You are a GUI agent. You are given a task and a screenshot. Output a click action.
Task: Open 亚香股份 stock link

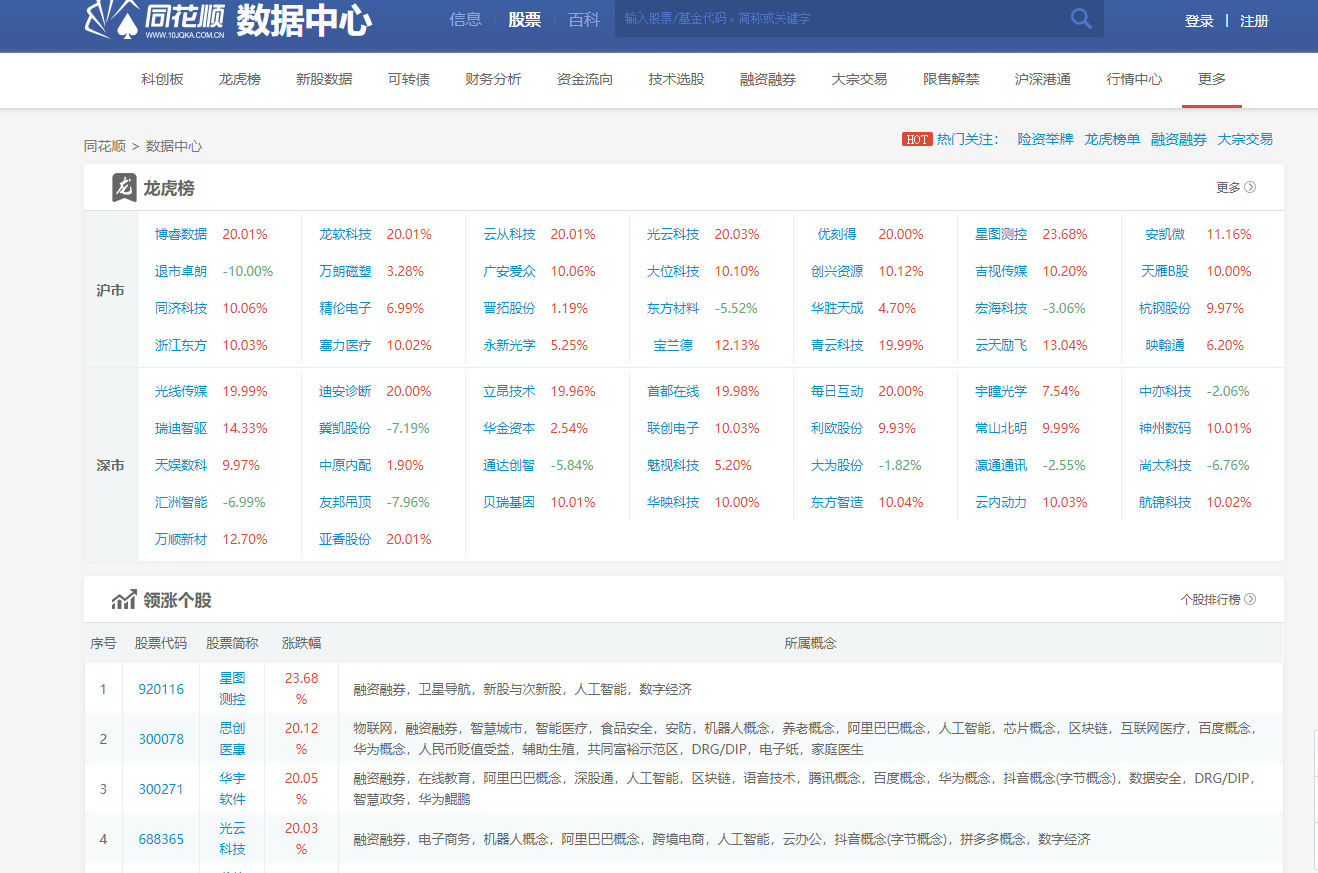pyautogui.click(x=345, y=539)
